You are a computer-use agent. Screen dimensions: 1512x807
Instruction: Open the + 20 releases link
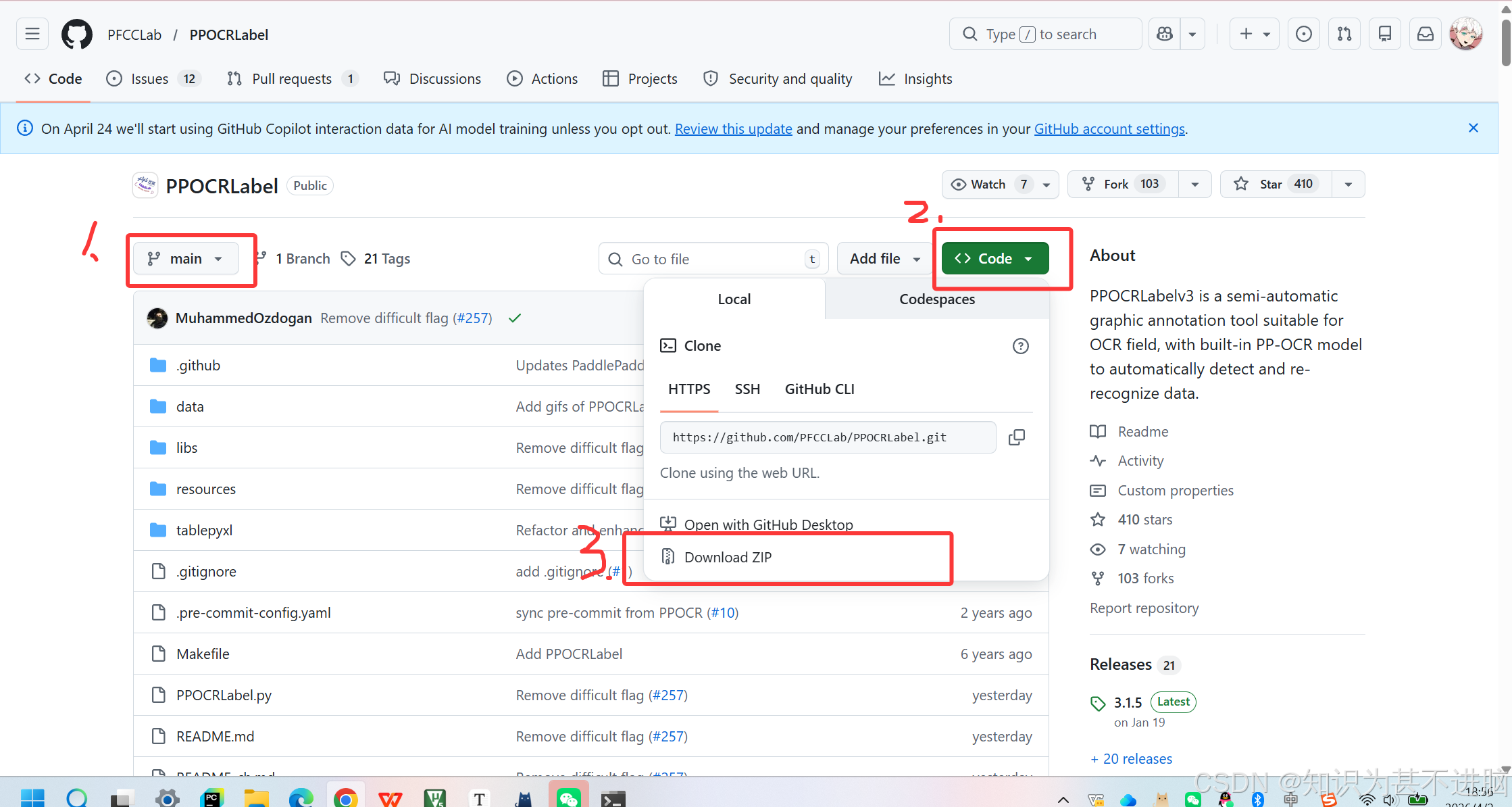[x=1132, y=759]
